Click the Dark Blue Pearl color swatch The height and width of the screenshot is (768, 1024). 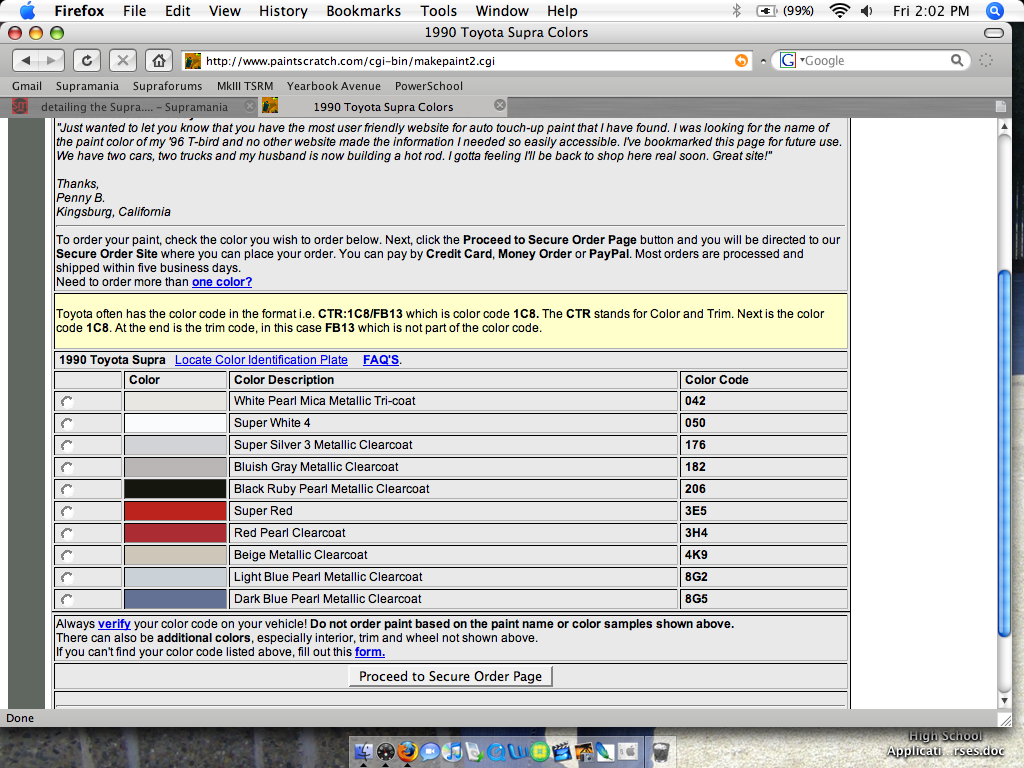pyautogui.click(x=175, y=599)
